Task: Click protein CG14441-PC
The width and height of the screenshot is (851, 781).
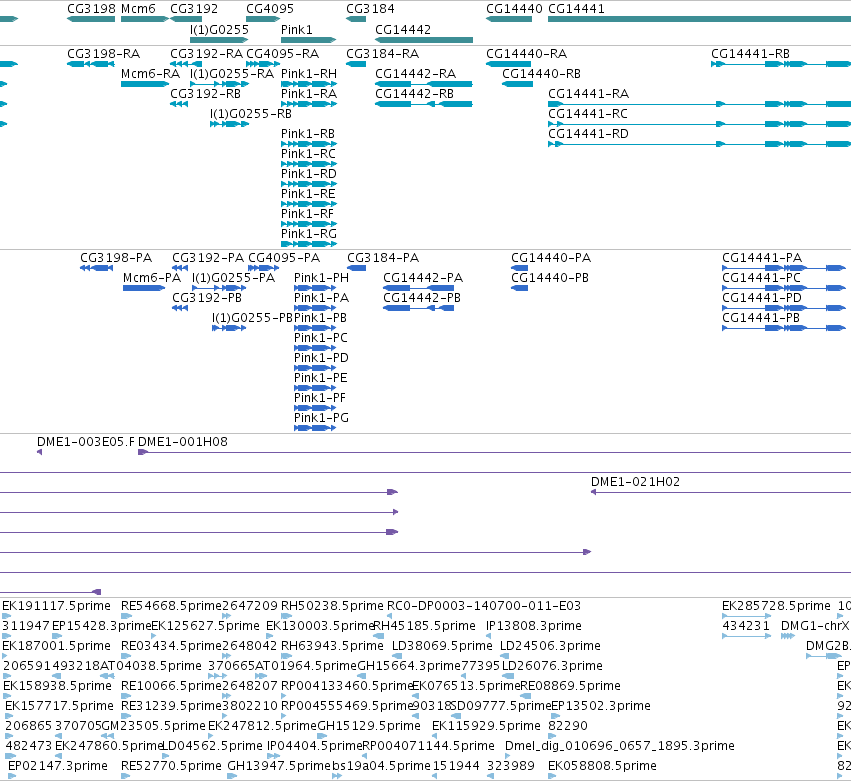Action: [761, 278]
